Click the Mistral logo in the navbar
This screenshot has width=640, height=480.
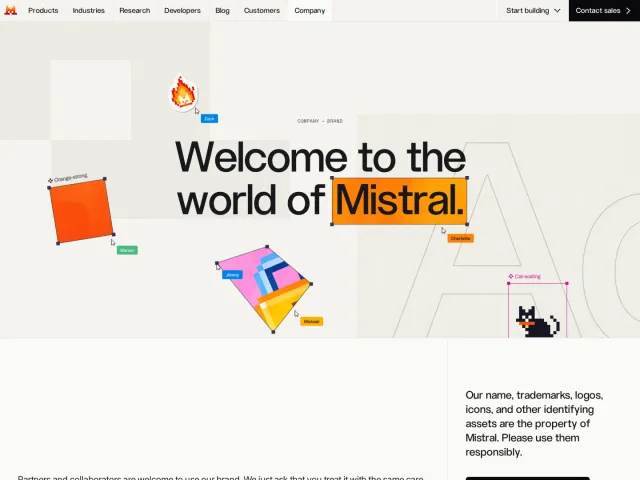(x=11, y=11)
